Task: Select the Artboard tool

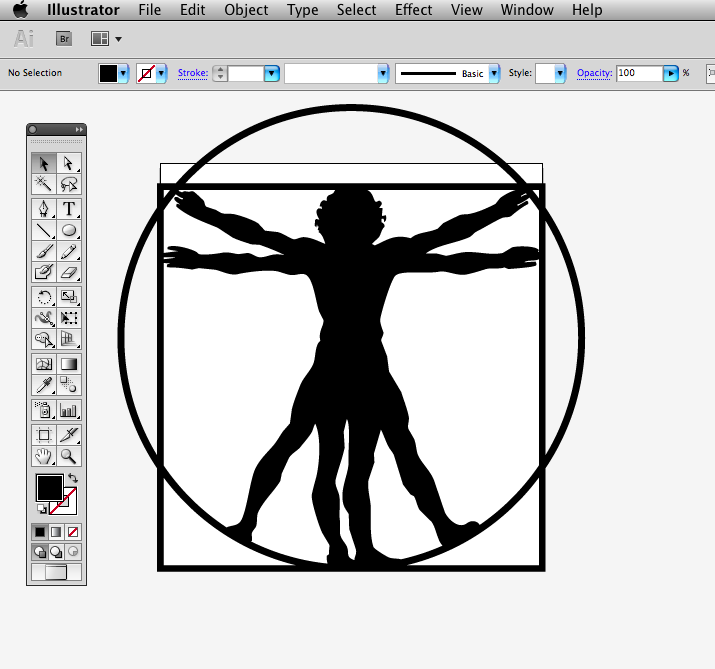Action: click(x=44, y=435)
